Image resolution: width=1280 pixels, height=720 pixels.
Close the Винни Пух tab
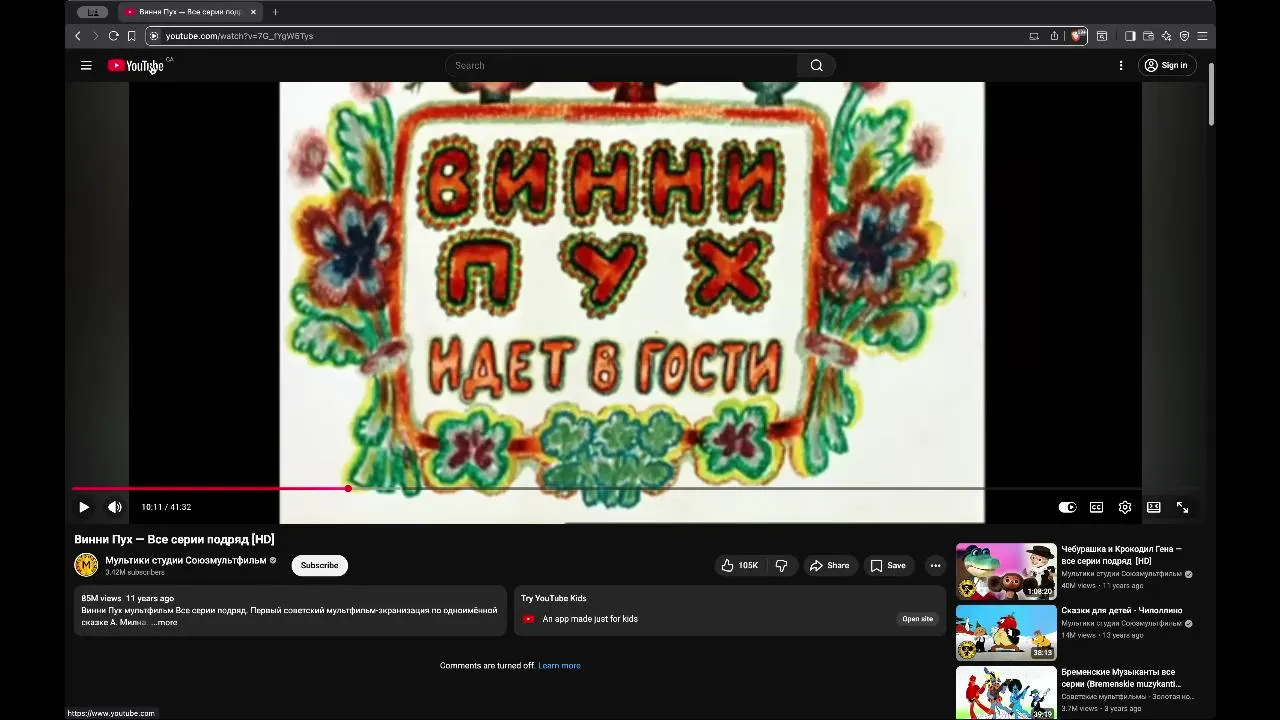pyautogui.click(x=253, y=12)
